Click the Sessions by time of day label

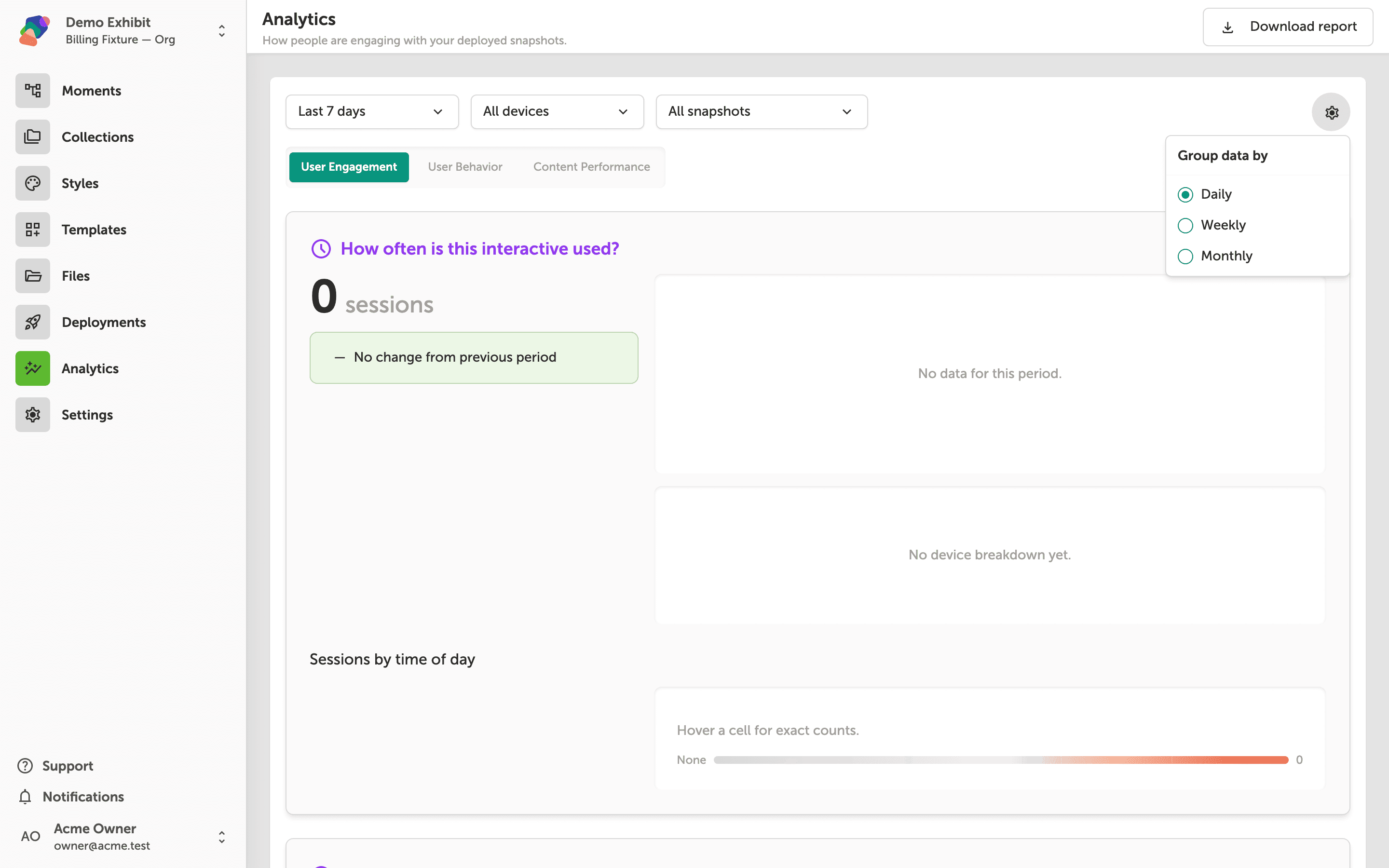point(392,660)
